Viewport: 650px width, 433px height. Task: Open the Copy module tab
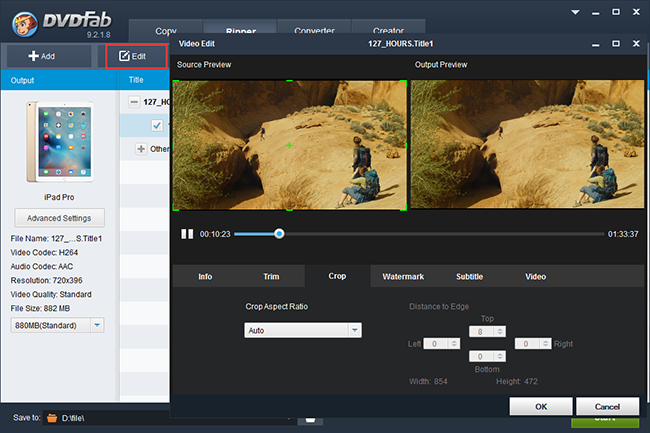tap(166, 30)
